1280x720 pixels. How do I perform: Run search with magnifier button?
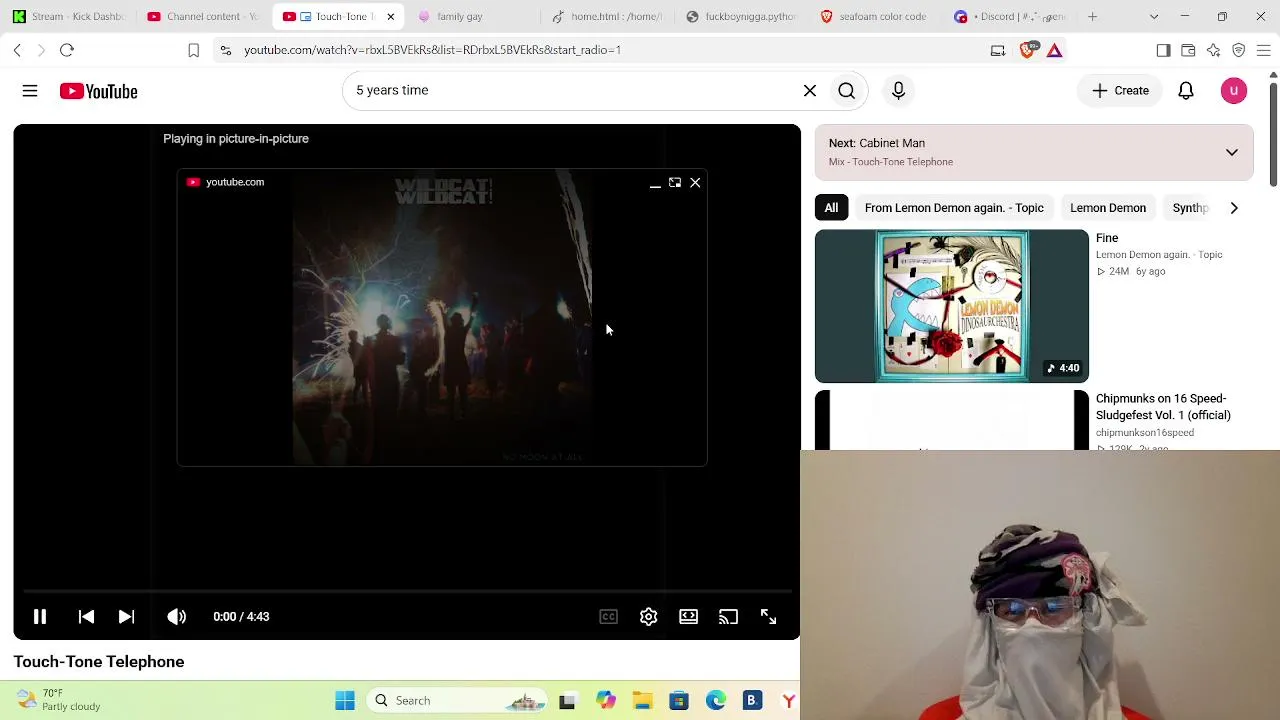tap(847, 91)
